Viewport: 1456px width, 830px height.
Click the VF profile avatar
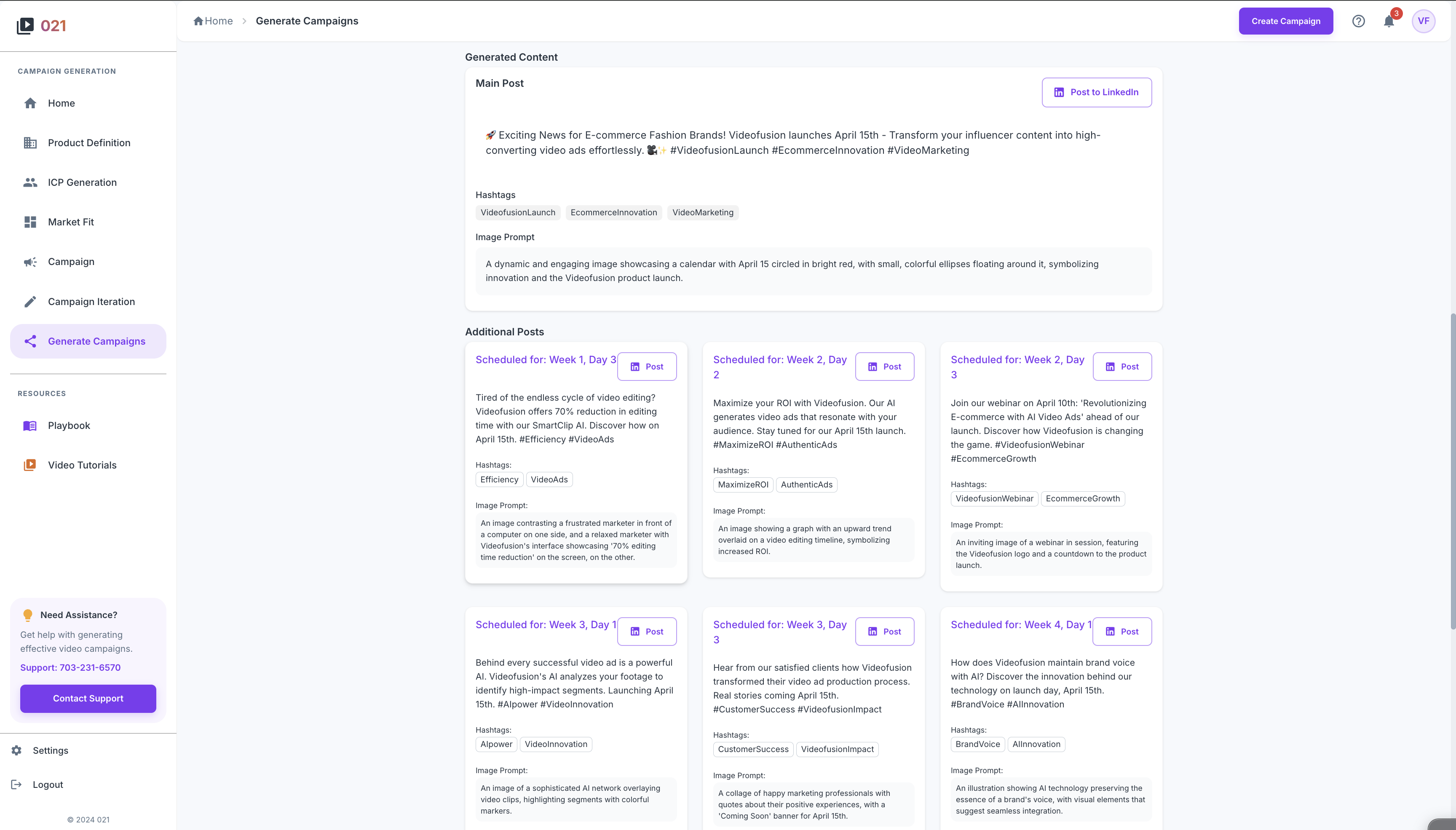click(x=1423, y=21)
